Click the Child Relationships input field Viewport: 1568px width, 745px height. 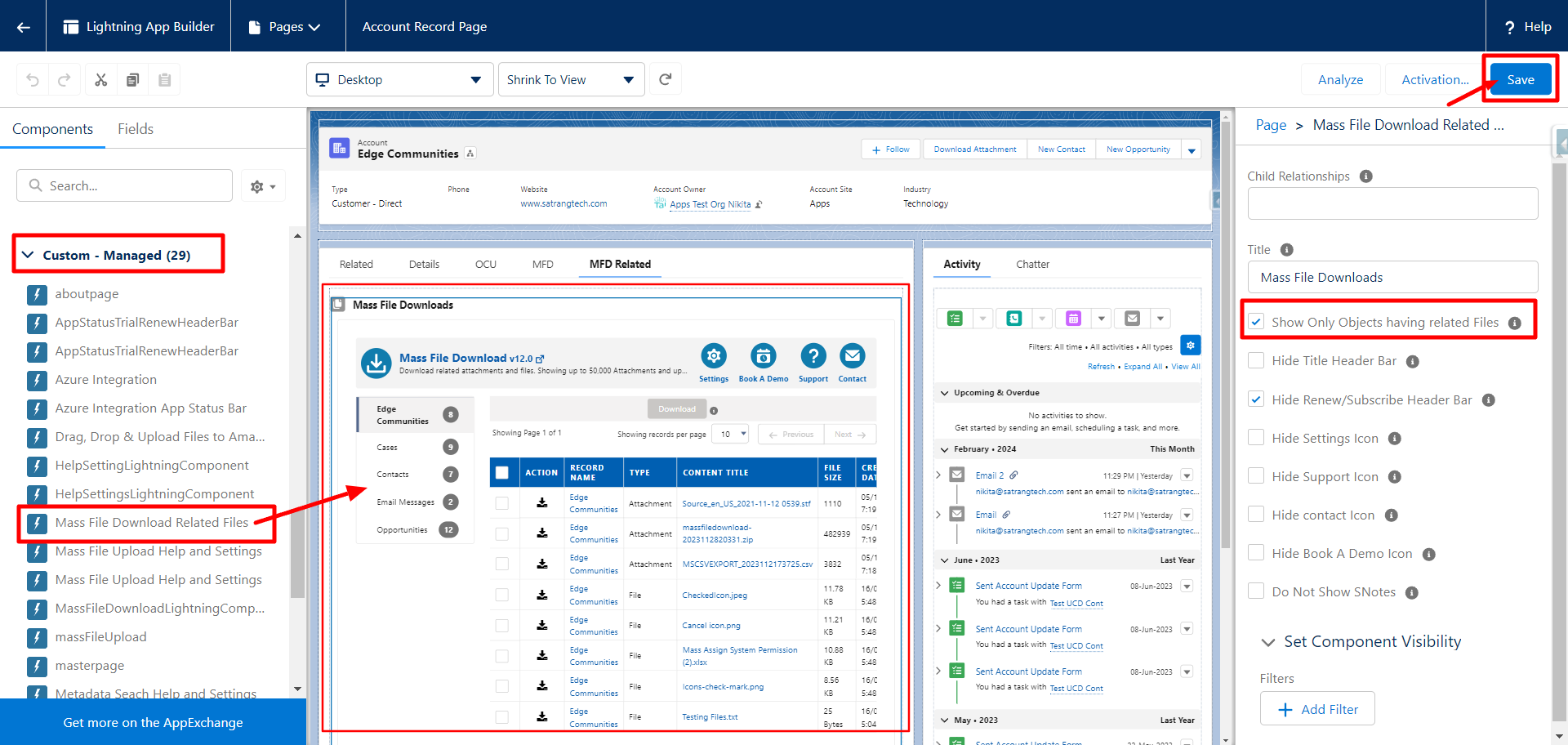pyautogui.click(x=1392, y=203)
